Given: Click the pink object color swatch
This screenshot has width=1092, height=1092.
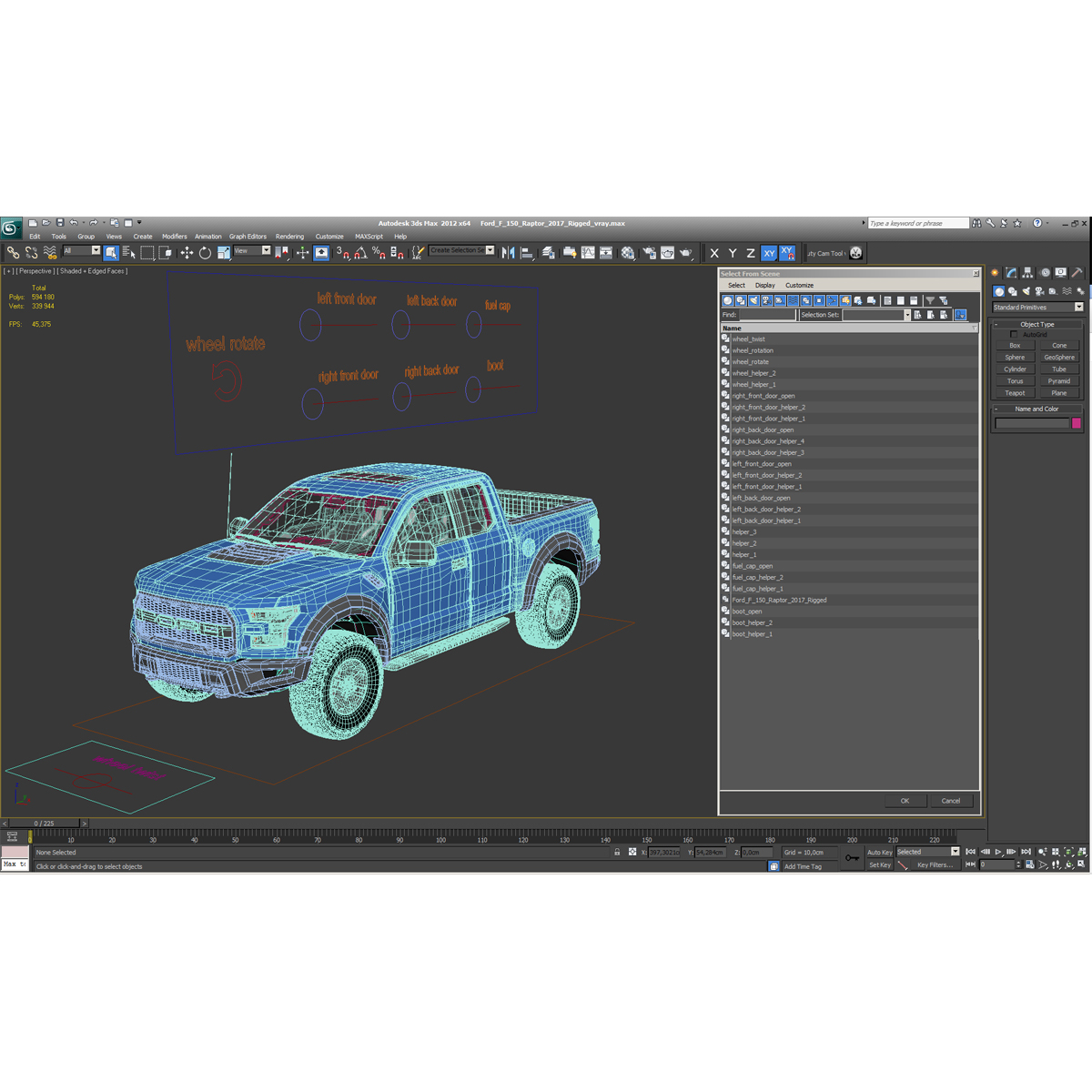Looking at the screenshot, I should (1077, 423).
